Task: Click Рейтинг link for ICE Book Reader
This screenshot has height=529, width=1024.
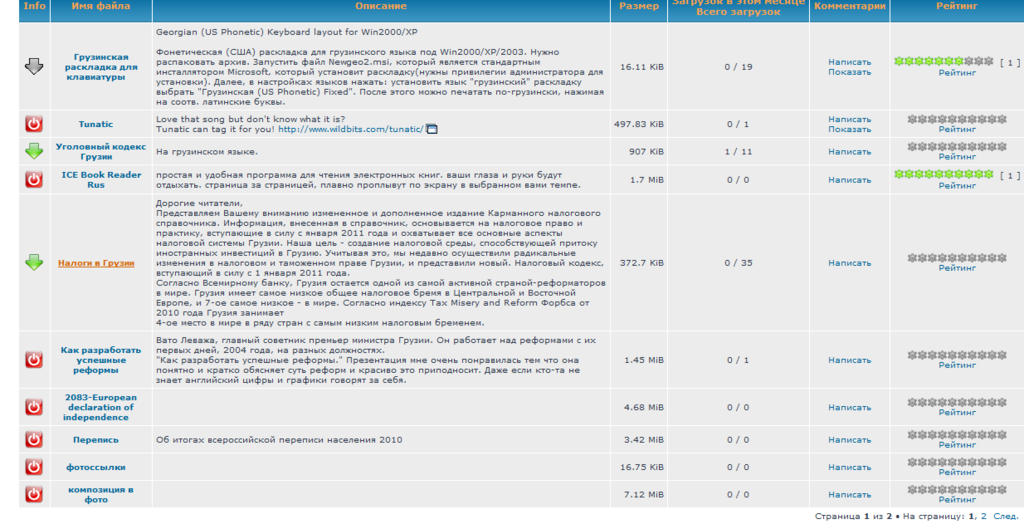Action: (957, 186)
